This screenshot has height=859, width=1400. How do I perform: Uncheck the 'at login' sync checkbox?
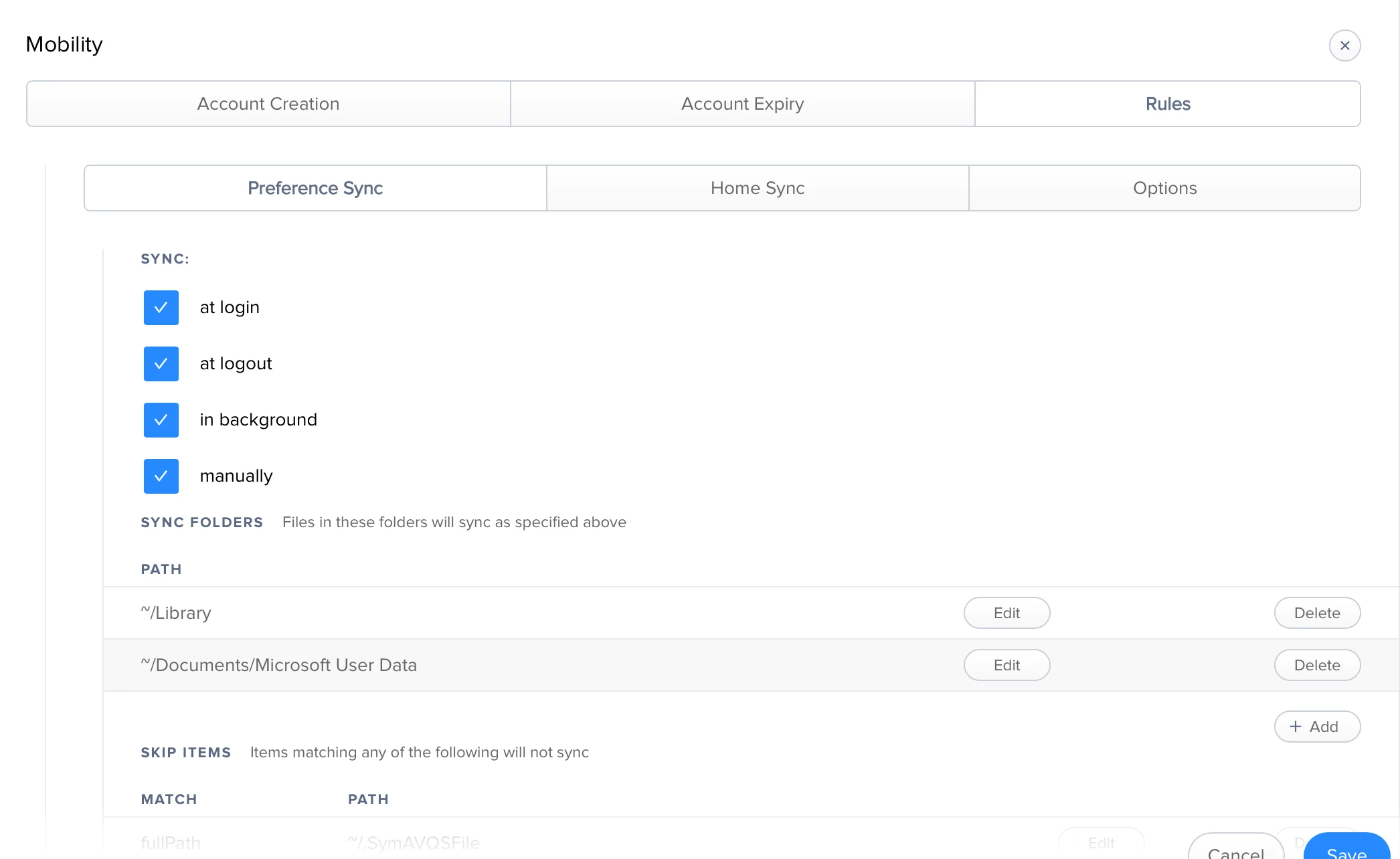[x=161, y=308]
